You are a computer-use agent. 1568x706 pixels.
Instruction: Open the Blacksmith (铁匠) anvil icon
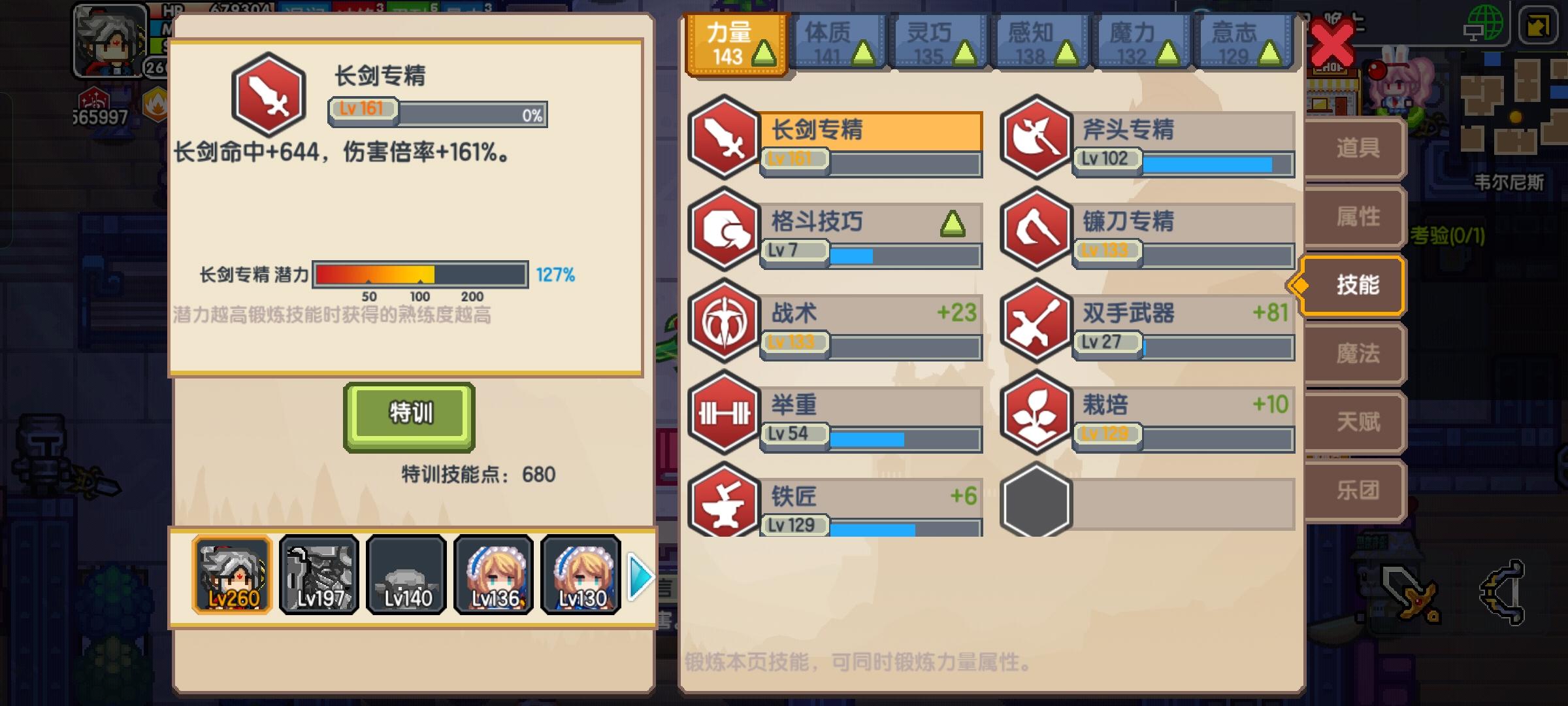725,500
